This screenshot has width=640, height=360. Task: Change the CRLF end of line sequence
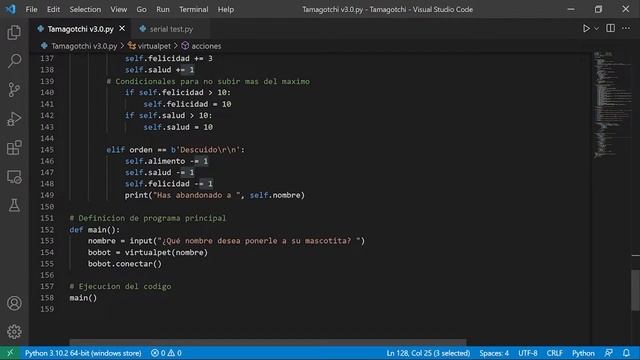click(554, 353)
